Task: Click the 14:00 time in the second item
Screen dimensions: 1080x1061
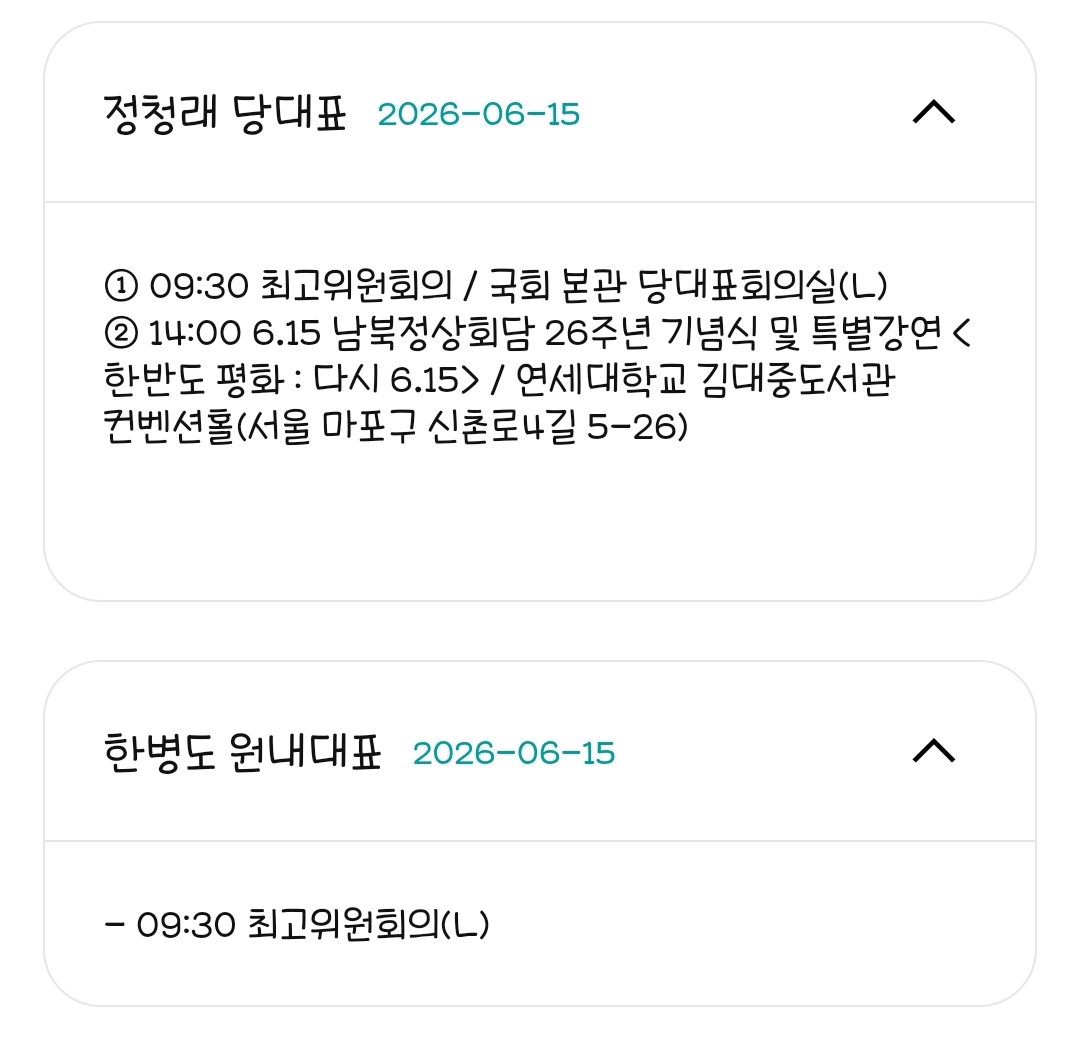Action: point(195,333)
